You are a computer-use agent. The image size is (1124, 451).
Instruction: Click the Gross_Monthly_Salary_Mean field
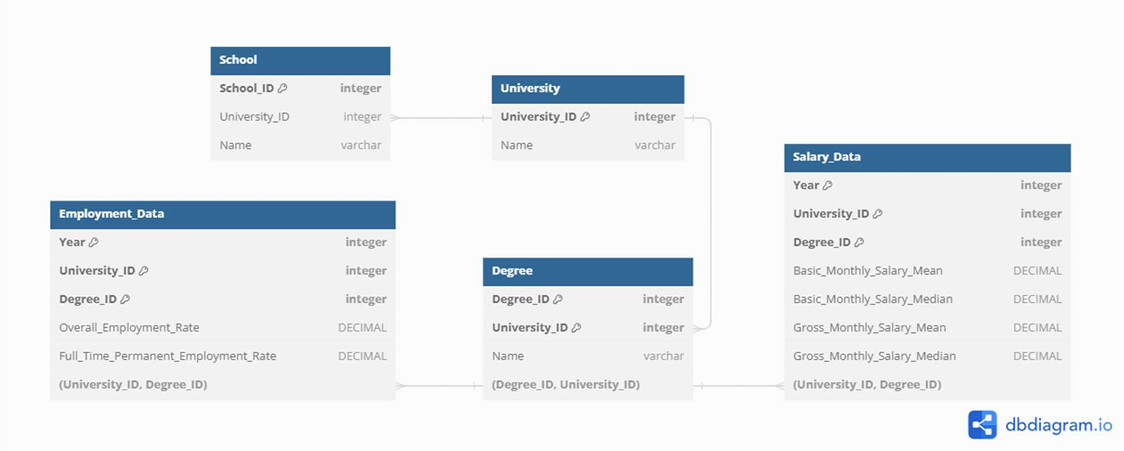click(927, 327)
